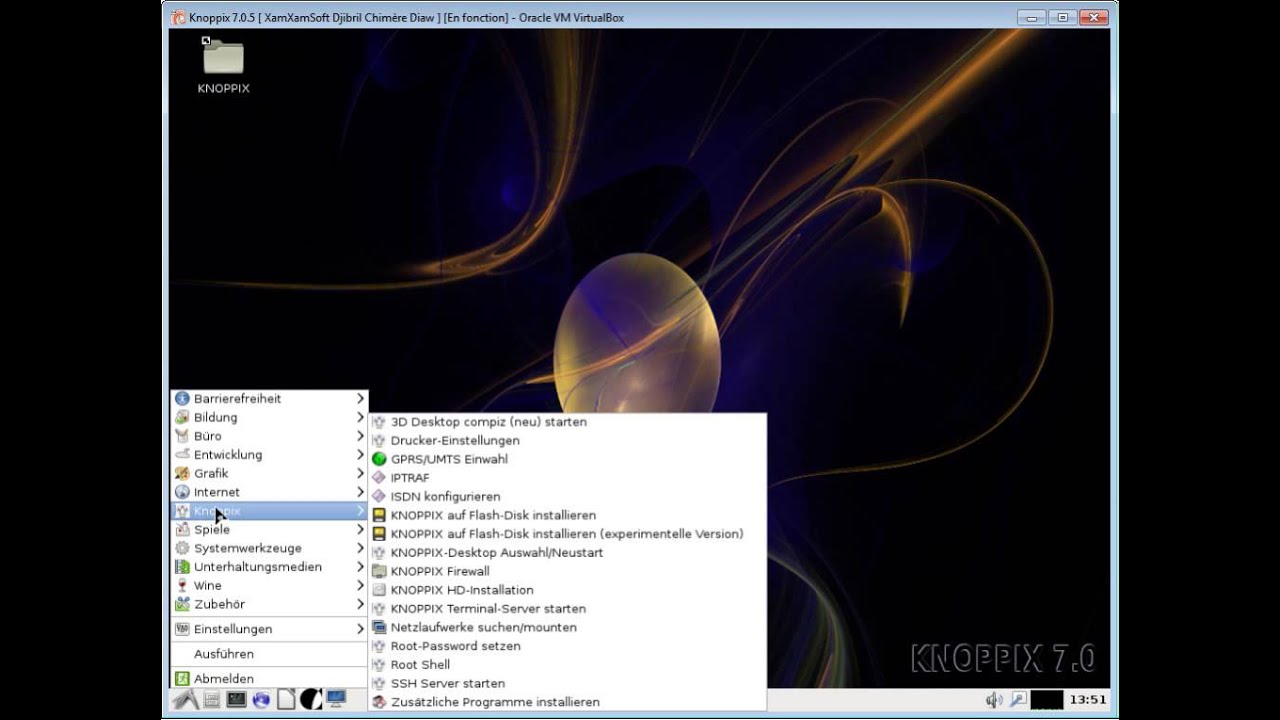
Task: Start 3D Desktop compiz (neu)
Action: 567,422
